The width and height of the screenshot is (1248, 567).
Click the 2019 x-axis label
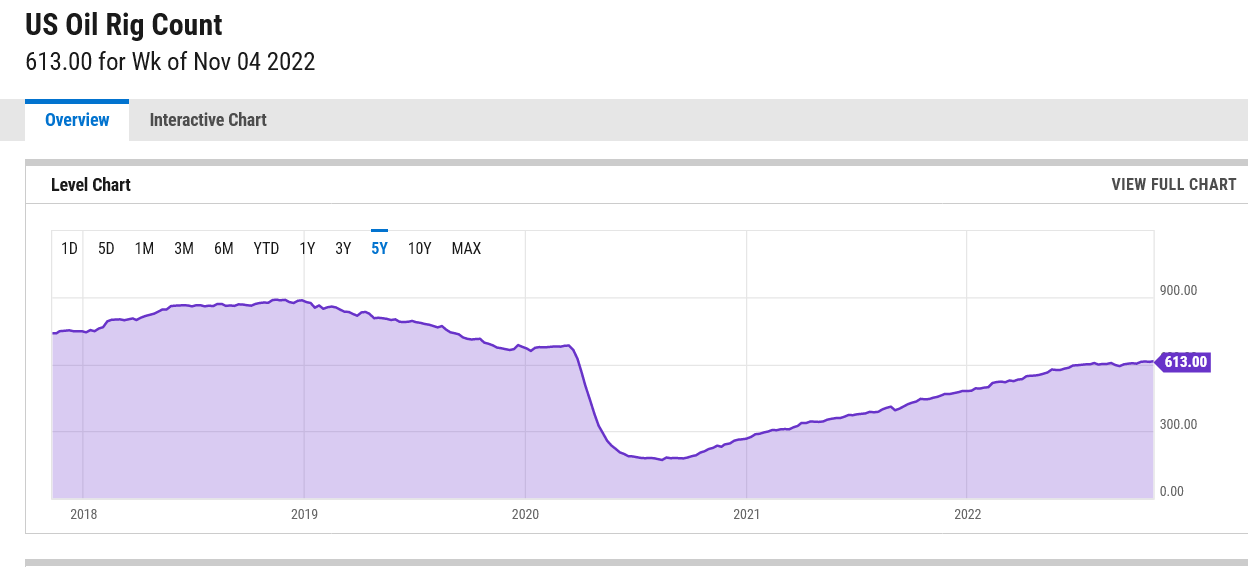click(304, 515)
